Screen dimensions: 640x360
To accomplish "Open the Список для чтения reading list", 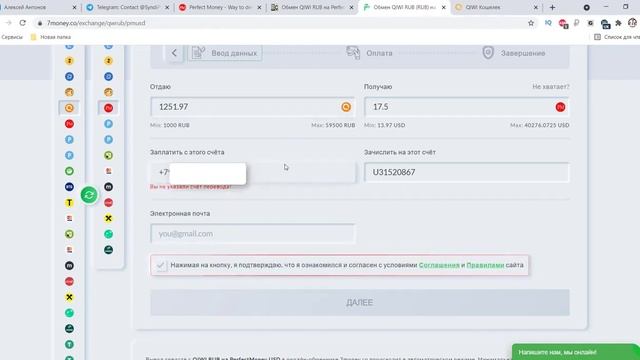I will 617,37.
